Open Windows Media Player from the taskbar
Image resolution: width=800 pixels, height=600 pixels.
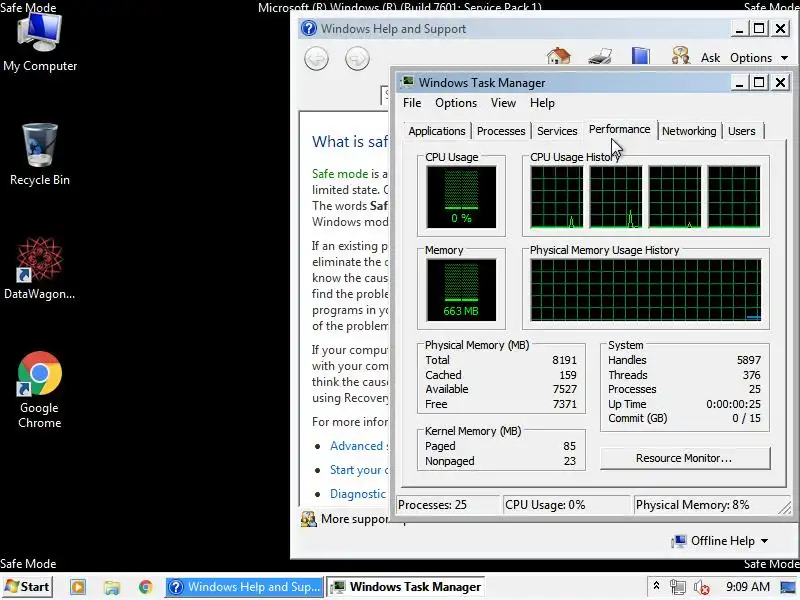[x=78, y=587]
